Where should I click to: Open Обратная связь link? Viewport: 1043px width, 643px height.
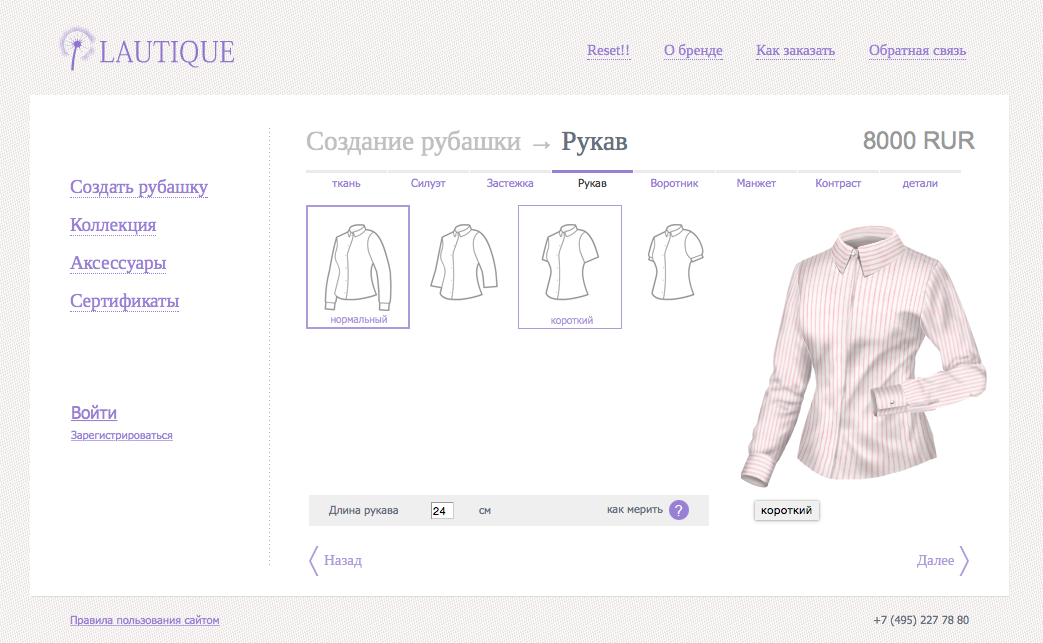point(917,51)
